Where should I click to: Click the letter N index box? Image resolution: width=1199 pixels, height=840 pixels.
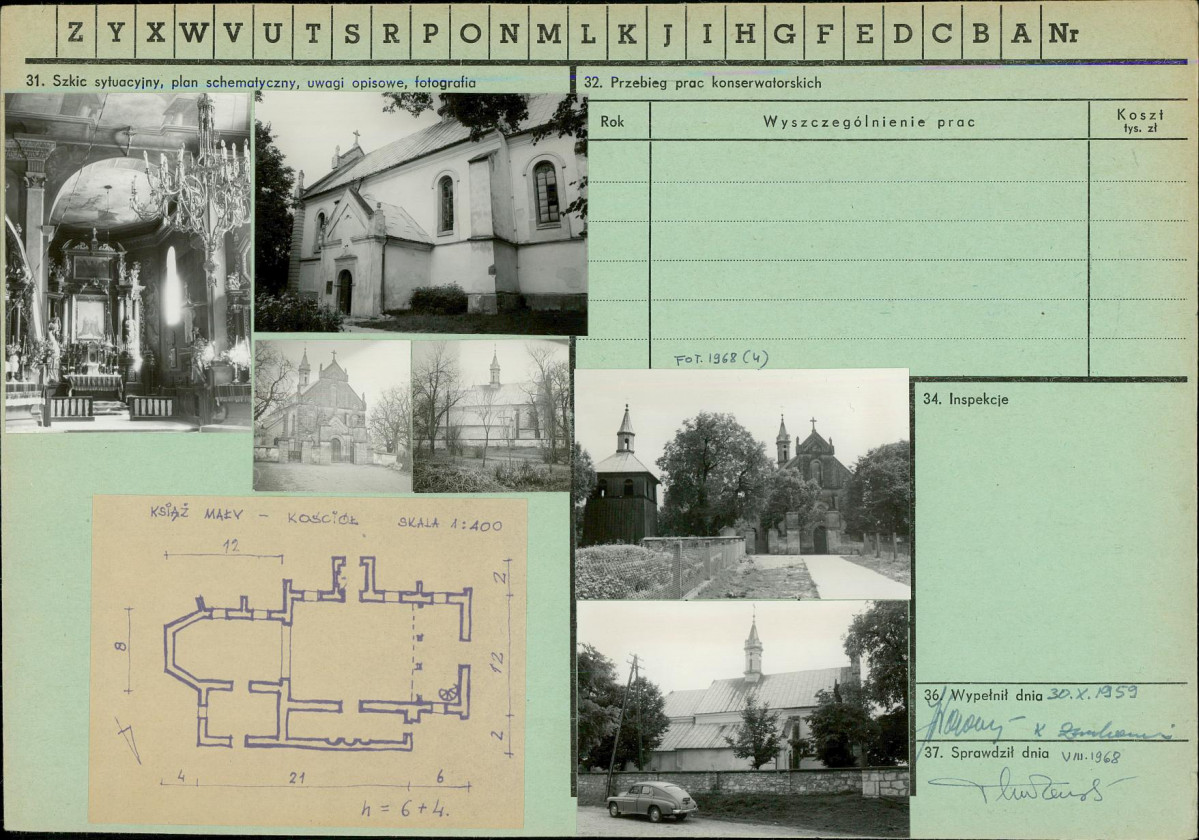509,32
